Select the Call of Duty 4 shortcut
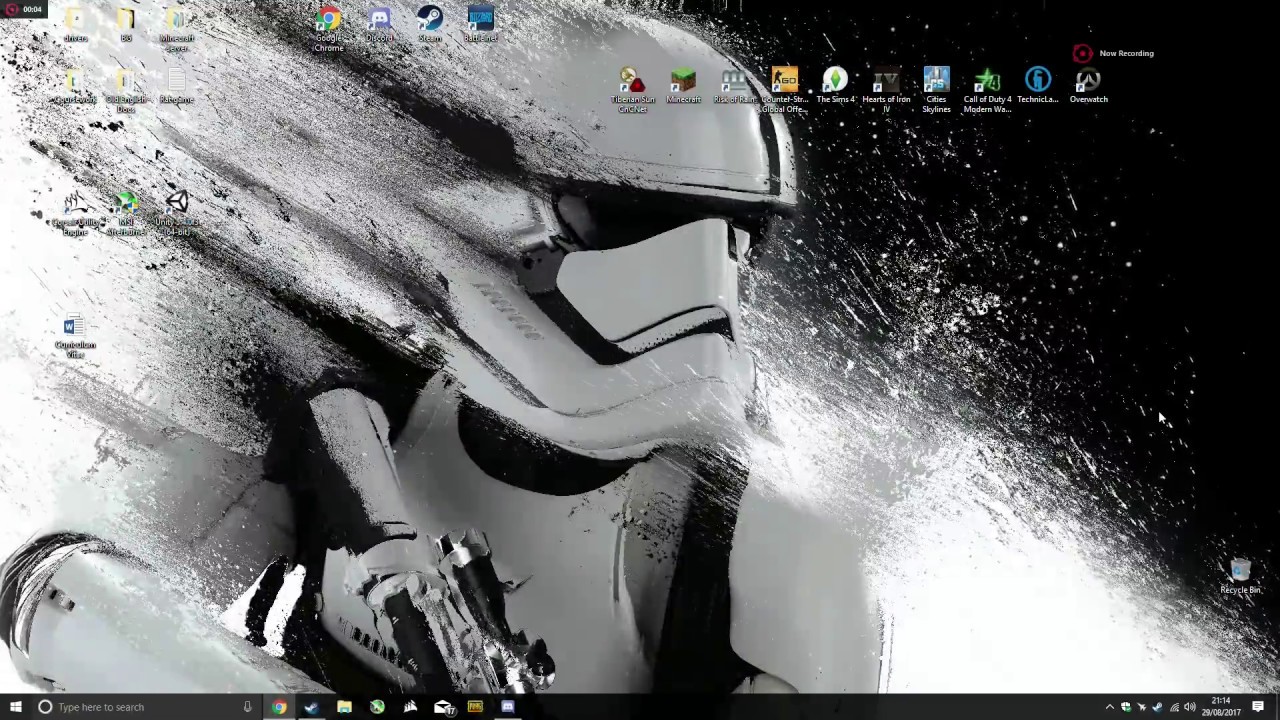1280x720 pixels. 987,90
